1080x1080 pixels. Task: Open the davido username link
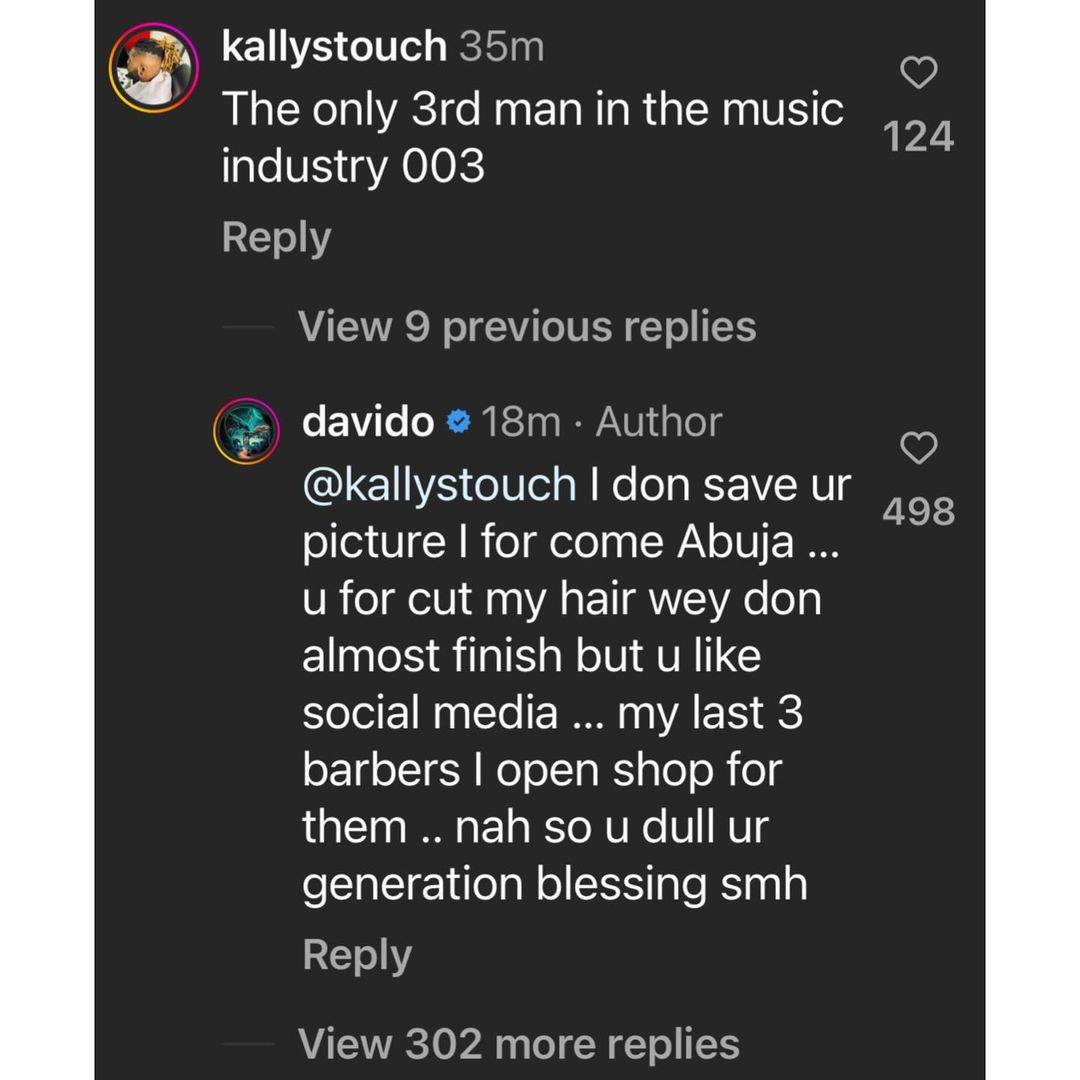click(x=367, y=423)
